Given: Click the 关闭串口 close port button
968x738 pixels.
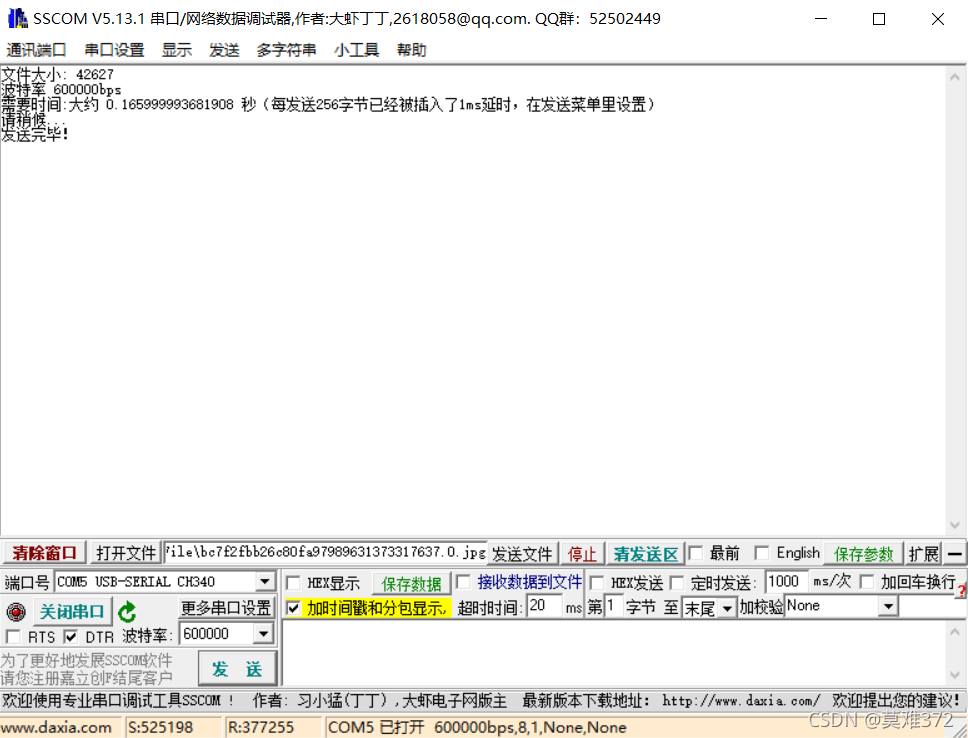Looking at the screenshot, I should pos(71,610).
